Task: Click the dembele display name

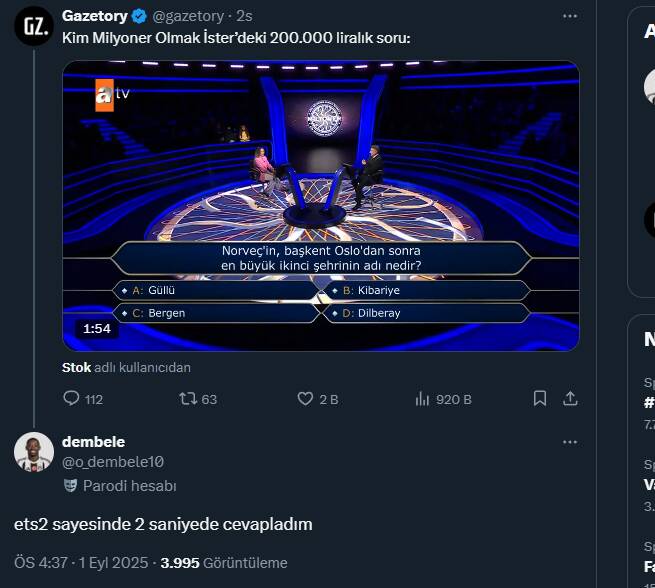Action: pyautogui.click(x=93, y=442)
